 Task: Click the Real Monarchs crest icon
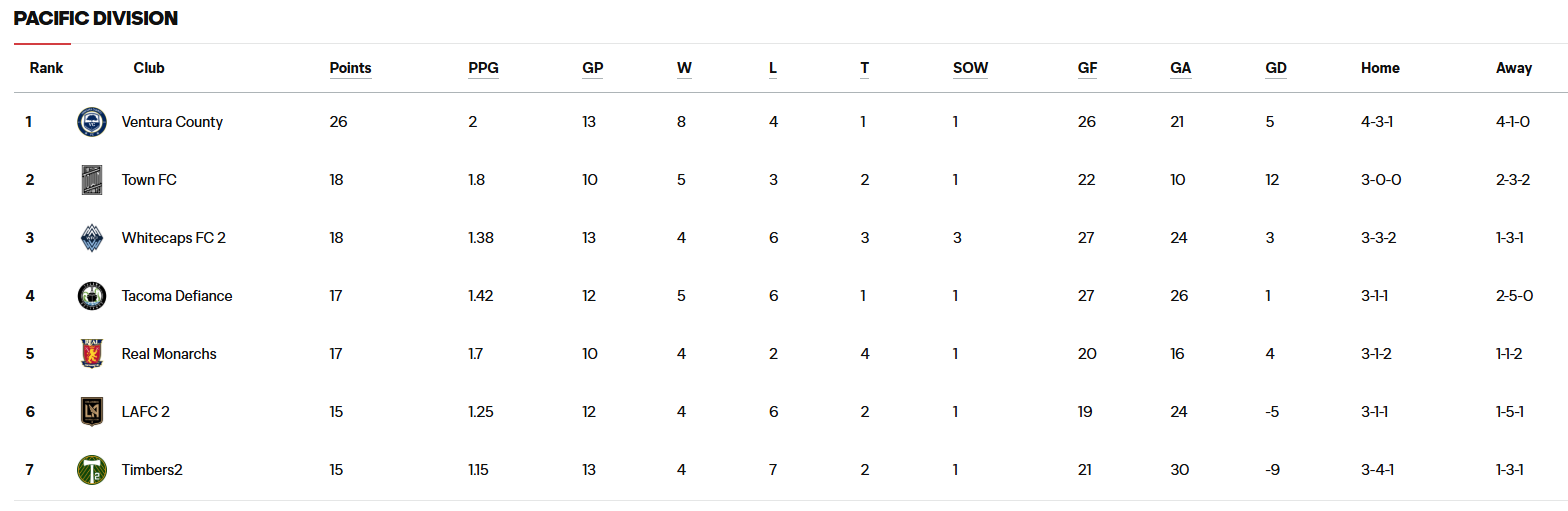point(92,354)
